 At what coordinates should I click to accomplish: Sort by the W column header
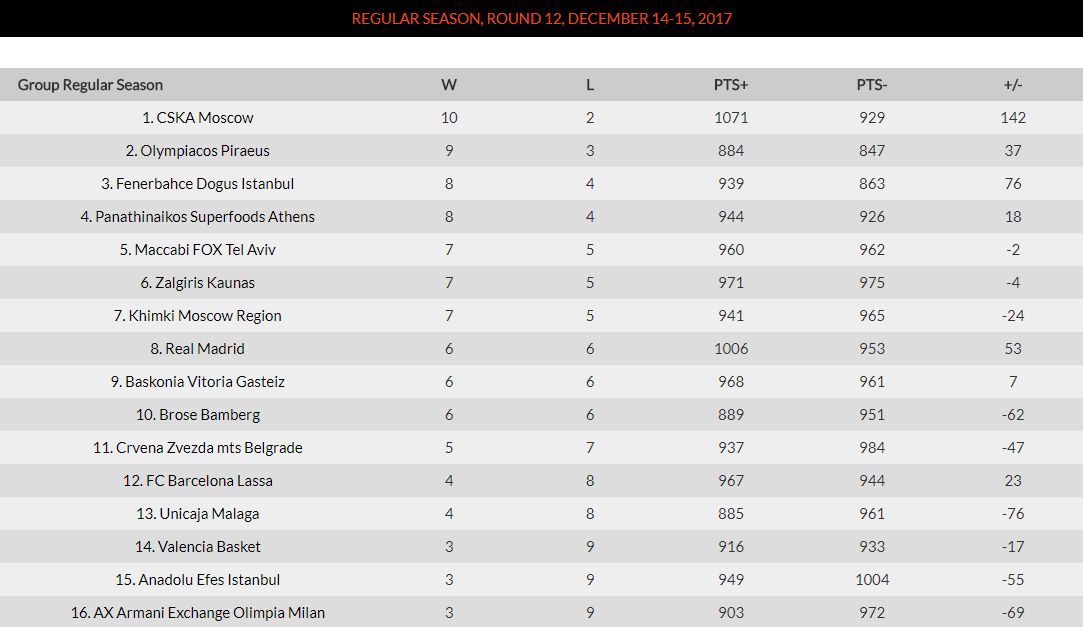tap(449, 85)
